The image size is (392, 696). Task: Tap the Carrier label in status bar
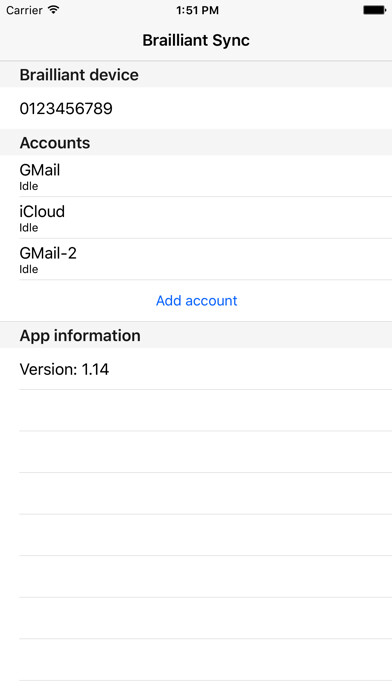(24, 10)
